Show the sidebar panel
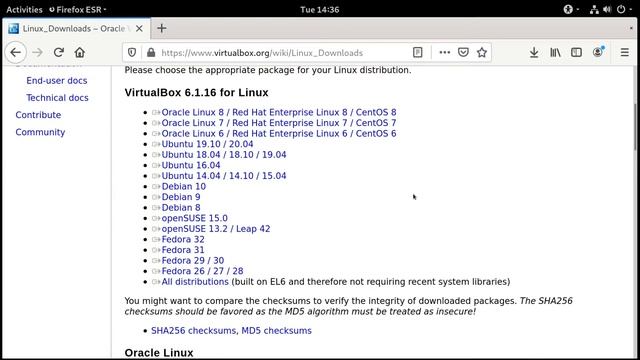This screenshot has height=360, width=640. tap(576, 52)
